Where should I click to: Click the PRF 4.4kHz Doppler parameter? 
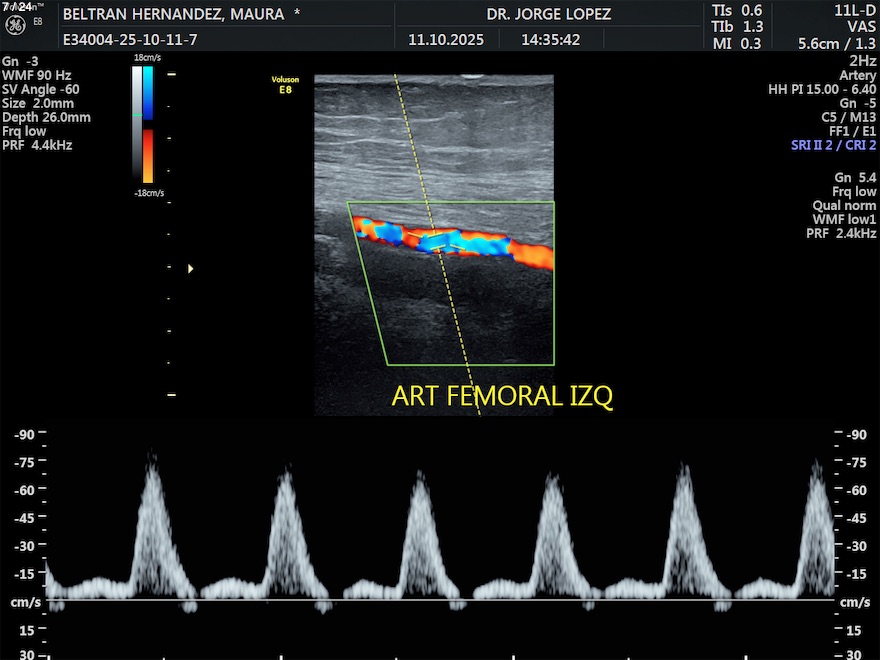coord(37,145)
